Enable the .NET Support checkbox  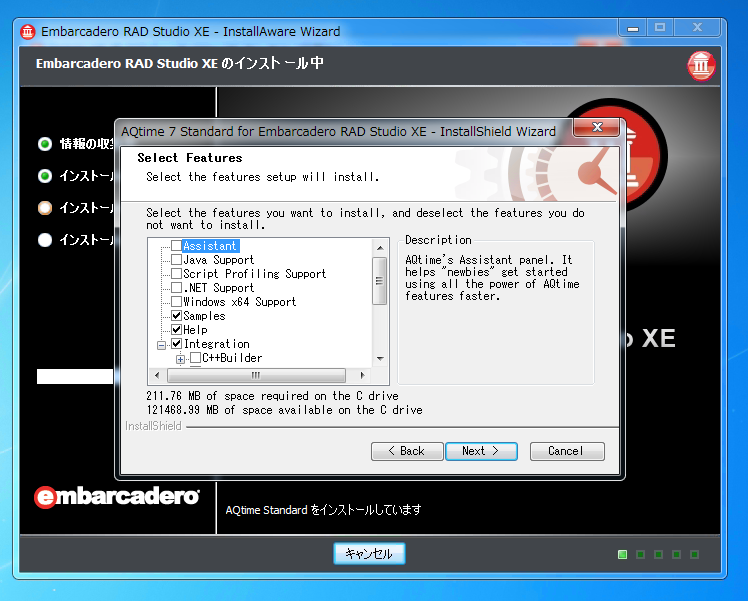click(177, 288)
